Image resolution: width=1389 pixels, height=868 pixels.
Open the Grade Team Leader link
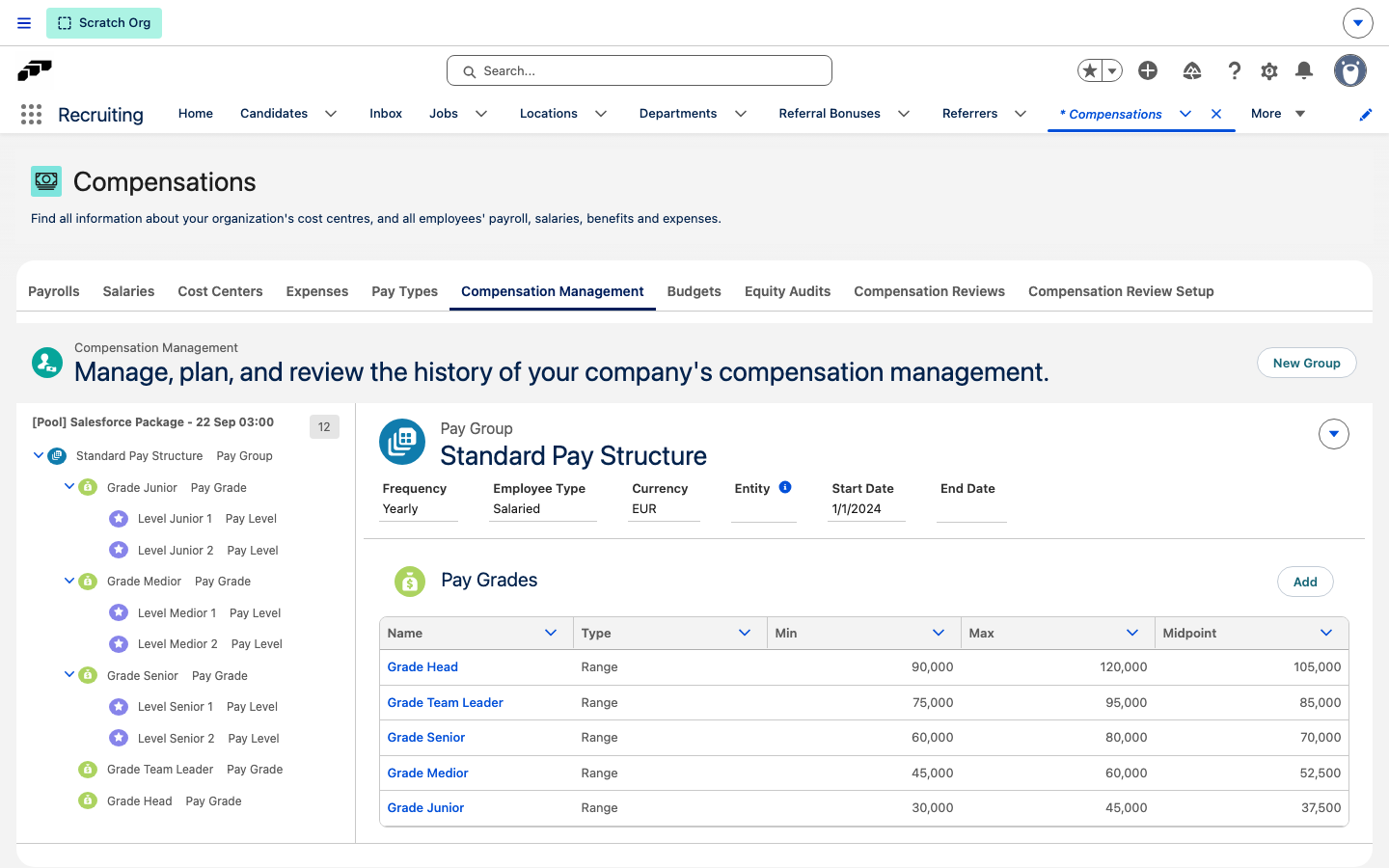click(x=446, y=703)
